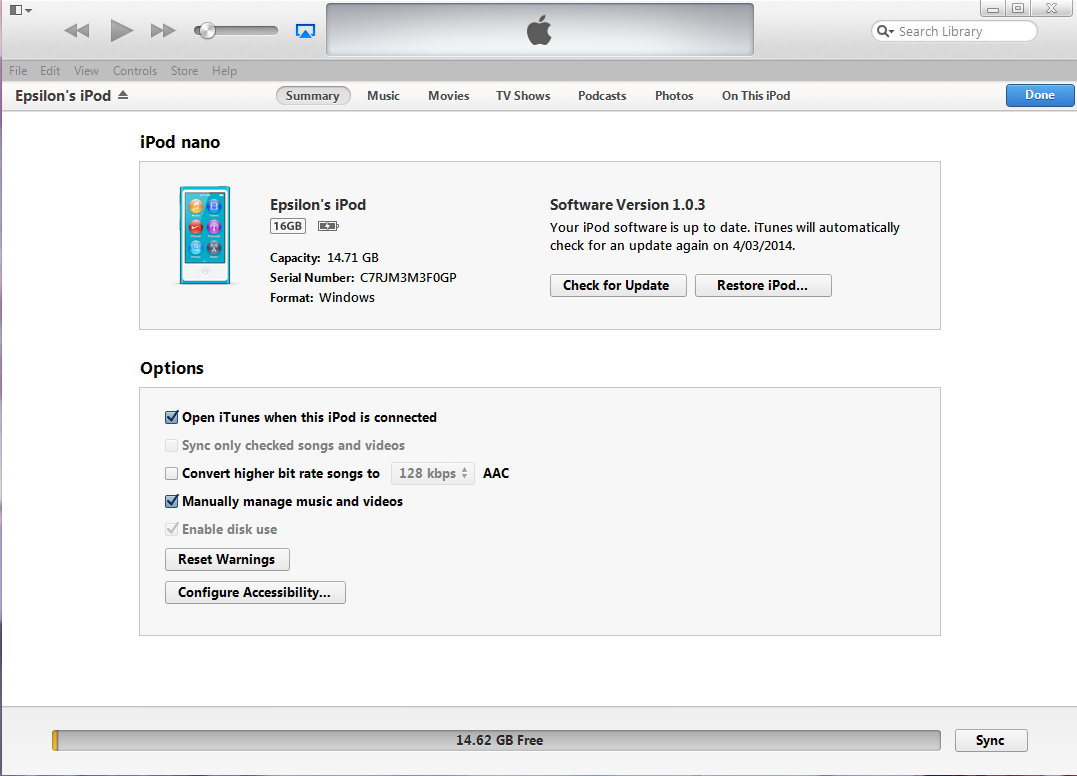Switch to the Podcasts tab
The image size is (1077, 776).
602,95
